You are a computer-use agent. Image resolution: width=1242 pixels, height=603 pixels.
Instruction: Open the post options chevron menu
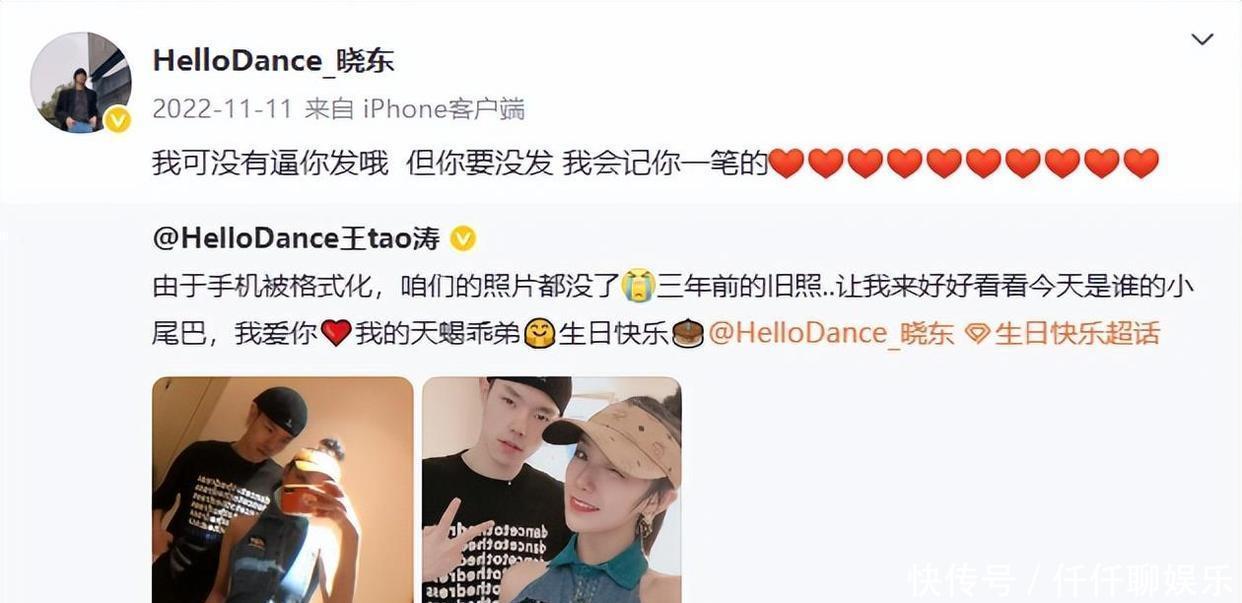(x=1202, y=39)
